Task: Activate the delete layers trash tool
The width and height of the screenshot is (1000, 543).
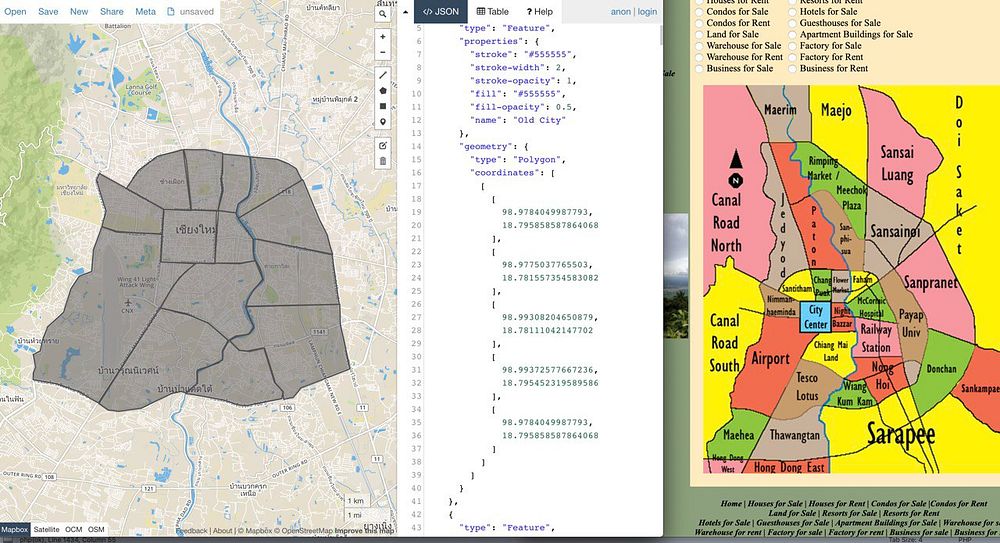Action: pyautogui.click(x=383, y=161)
